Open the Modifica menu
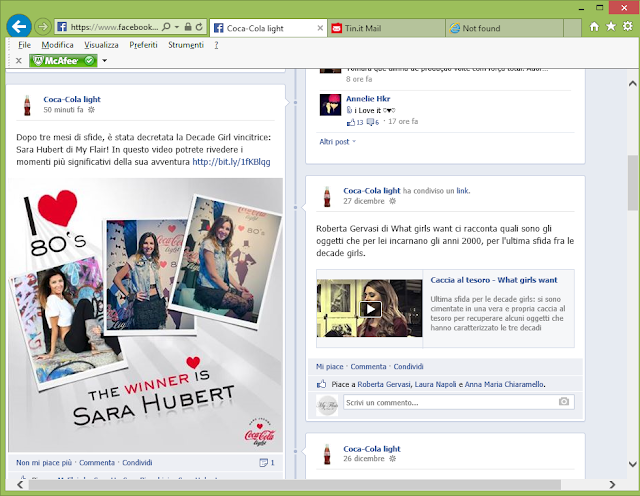This screenshot has height=496, width=640. [58, 45]
